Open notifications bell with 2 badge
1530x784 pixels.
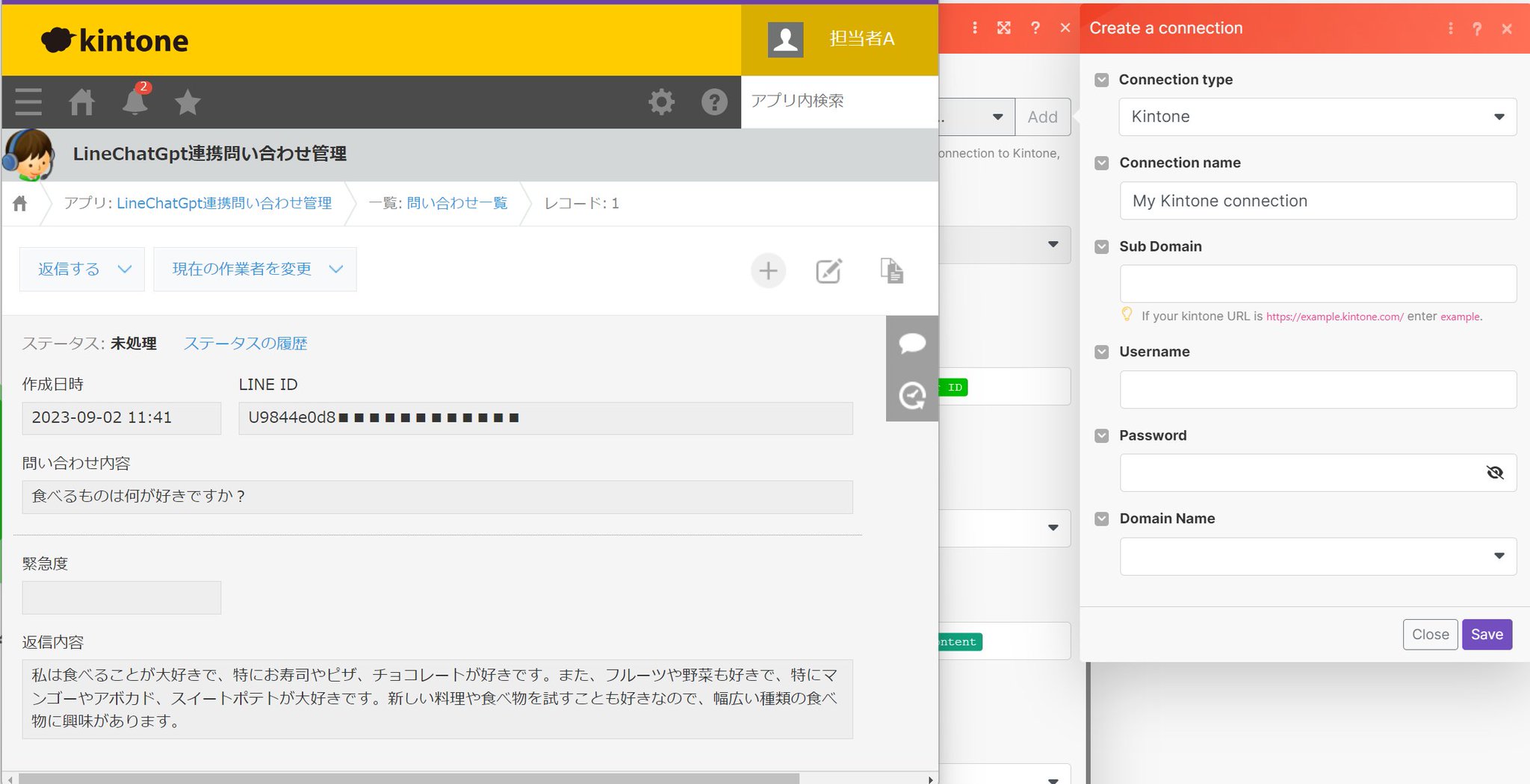tap(135, 101)
